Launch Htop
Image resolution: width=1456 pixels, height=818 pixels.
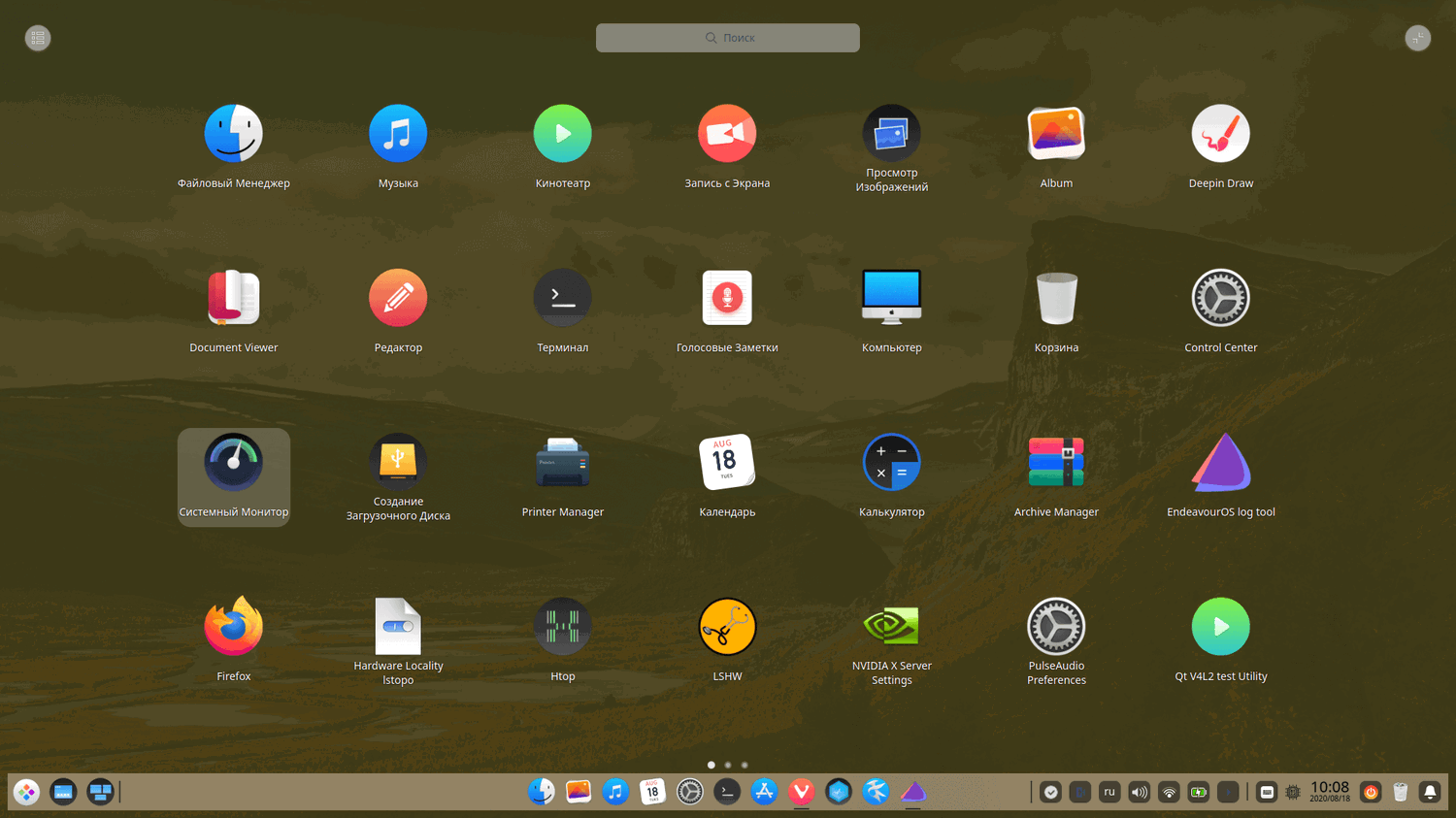(563, 627)
